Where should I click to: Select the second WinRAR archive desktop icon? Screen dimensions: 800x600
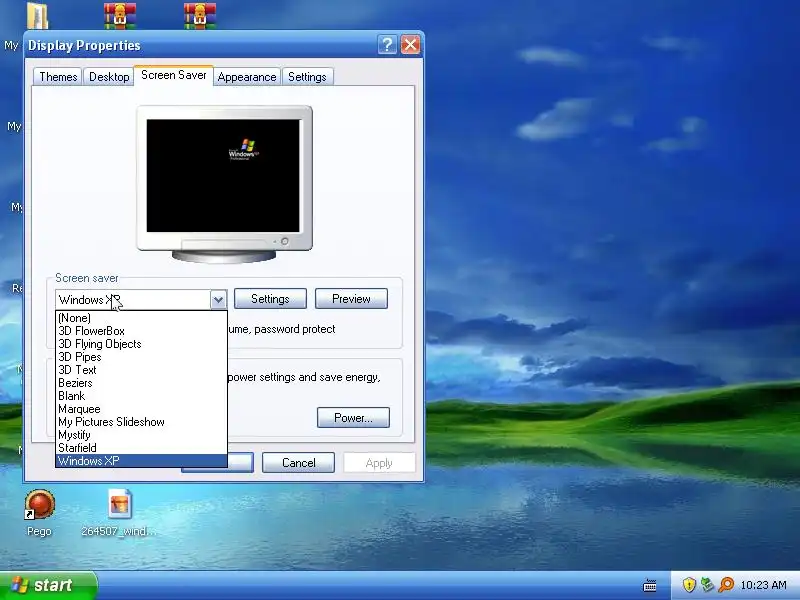point(199,15)
